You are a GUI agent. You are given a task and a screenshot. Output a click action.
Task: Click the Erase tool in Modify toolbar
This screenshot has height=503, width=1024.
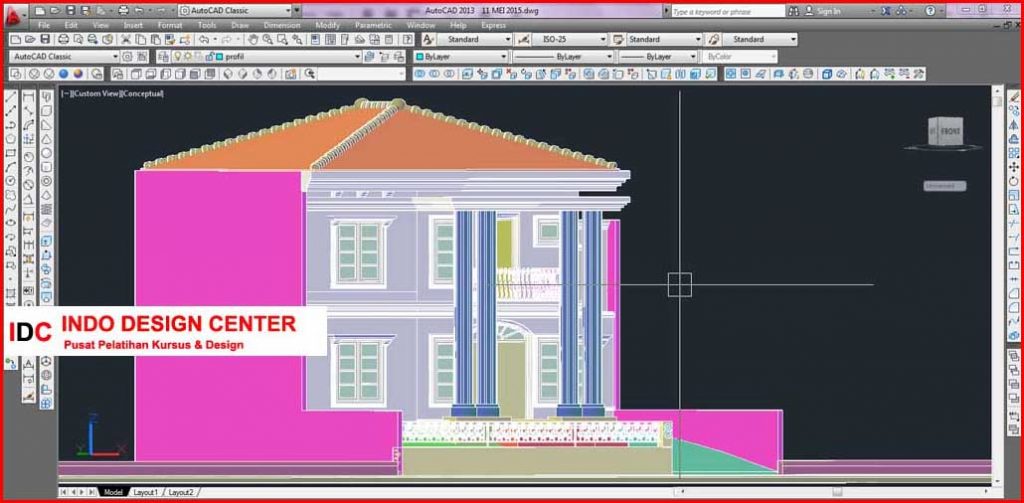click(1014, 97)
